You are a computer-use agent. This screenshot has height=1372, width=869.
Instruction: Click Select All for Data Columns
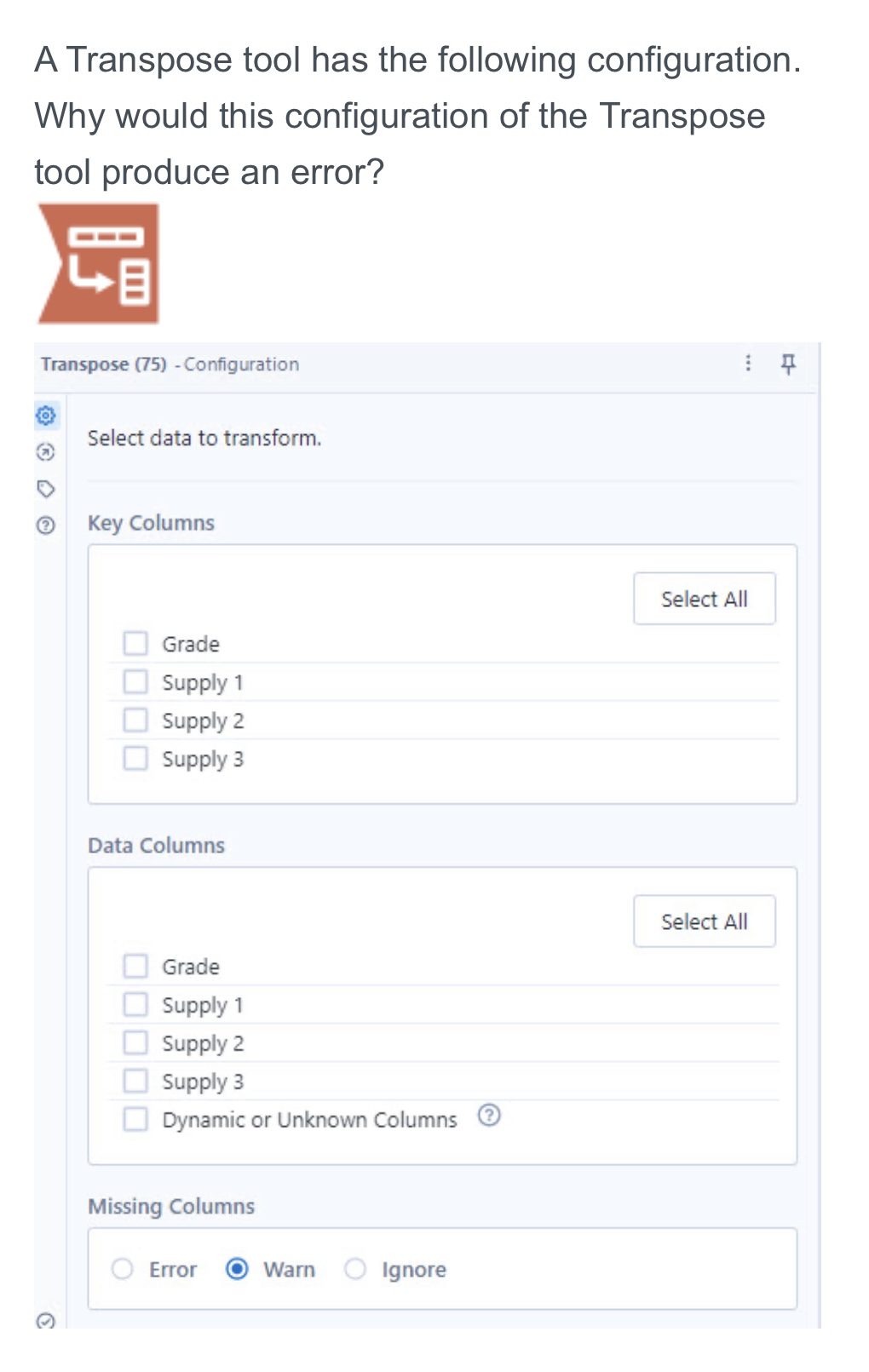(705, 921)
